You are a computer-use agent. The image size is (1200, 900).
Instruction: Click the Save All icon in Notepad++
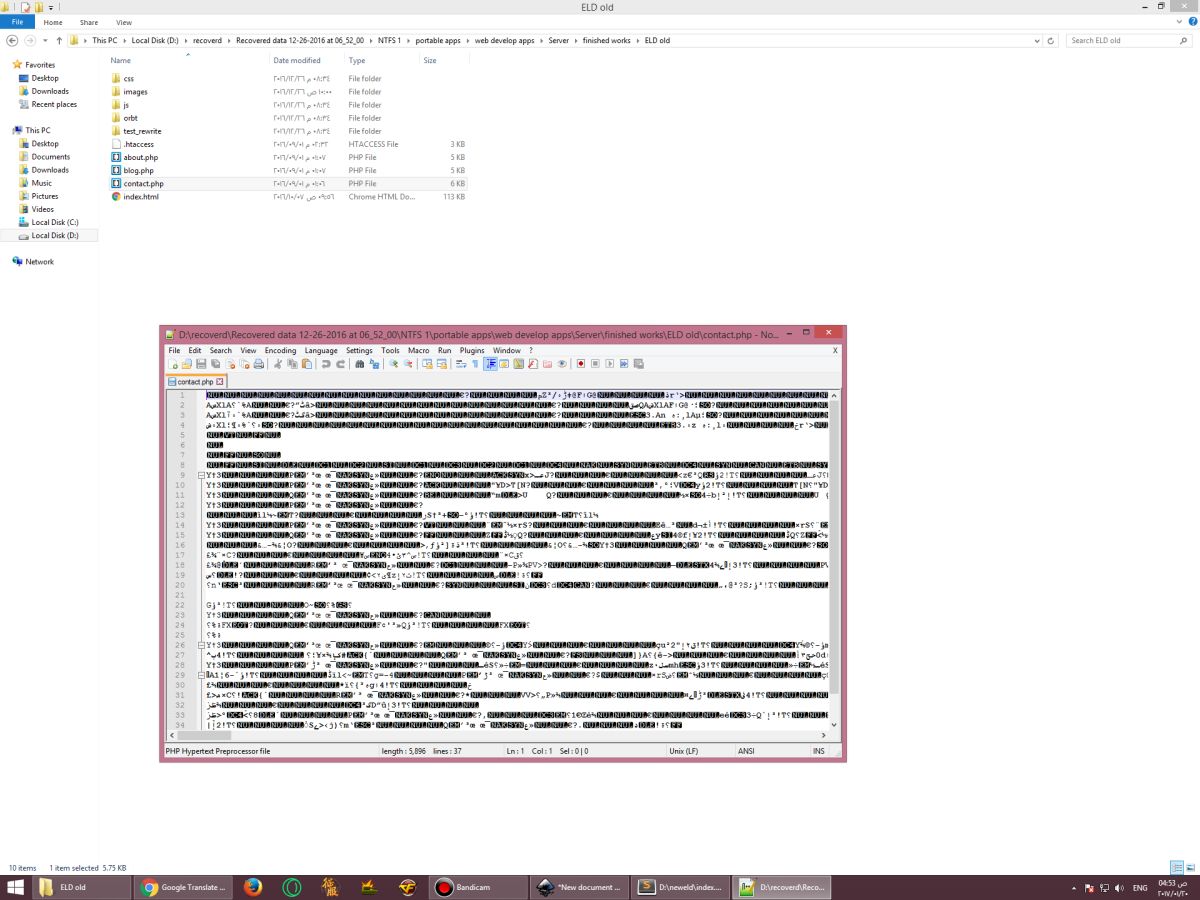pyautogui.click(x=215, y=364)
